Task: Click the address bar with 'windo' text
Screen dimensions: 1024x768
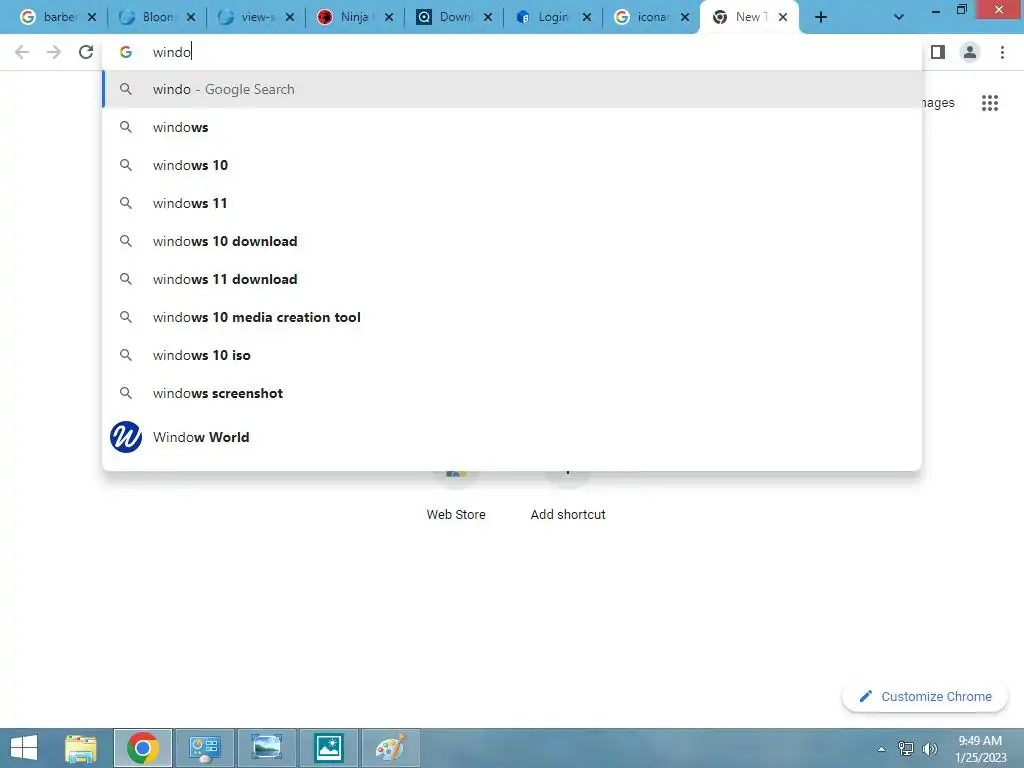Action: pos(512,52)
